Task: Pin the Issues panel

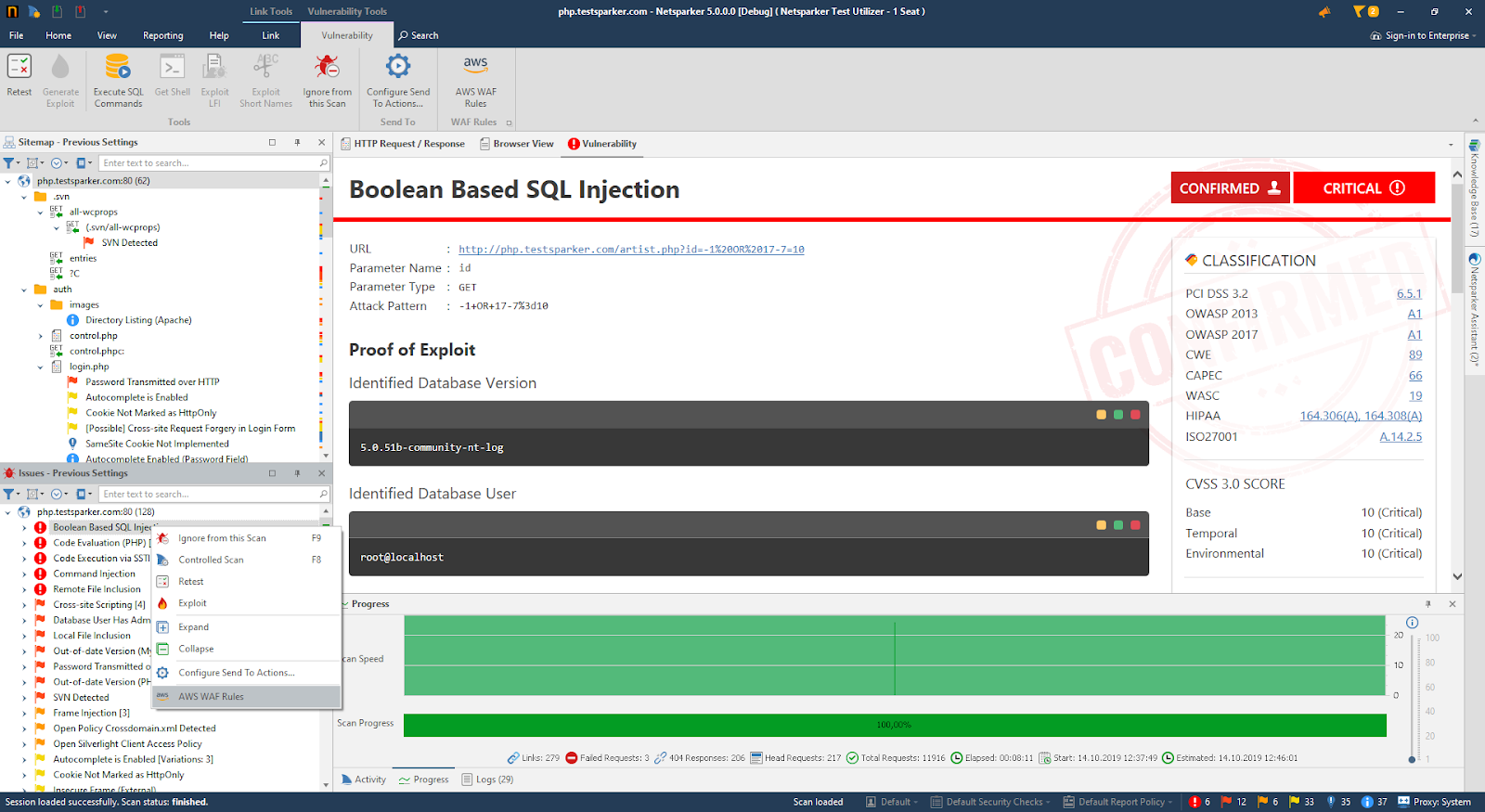Action: tap(297, 473)
